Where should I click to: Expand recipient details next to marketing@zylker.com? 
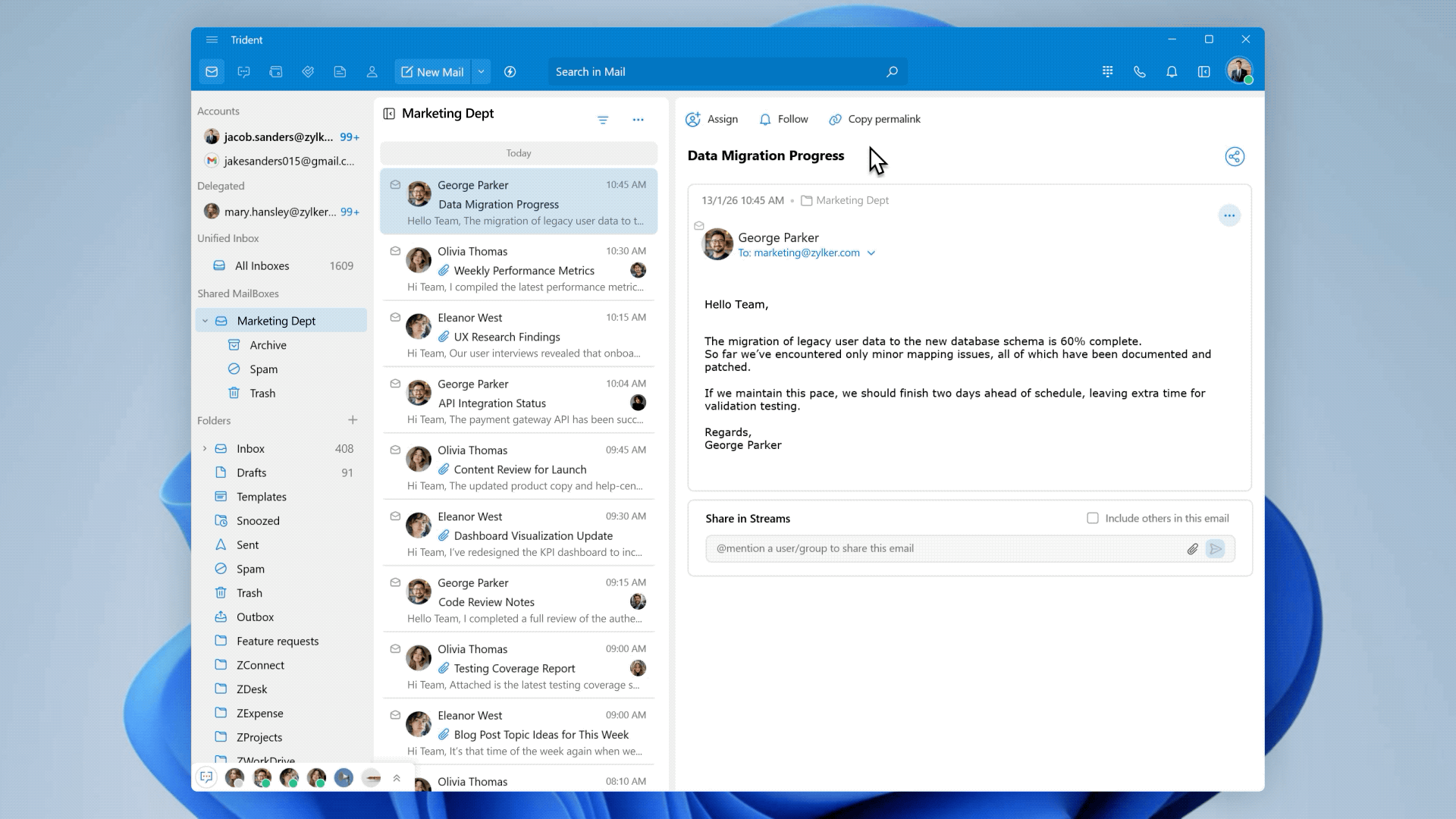coord(871,253)
